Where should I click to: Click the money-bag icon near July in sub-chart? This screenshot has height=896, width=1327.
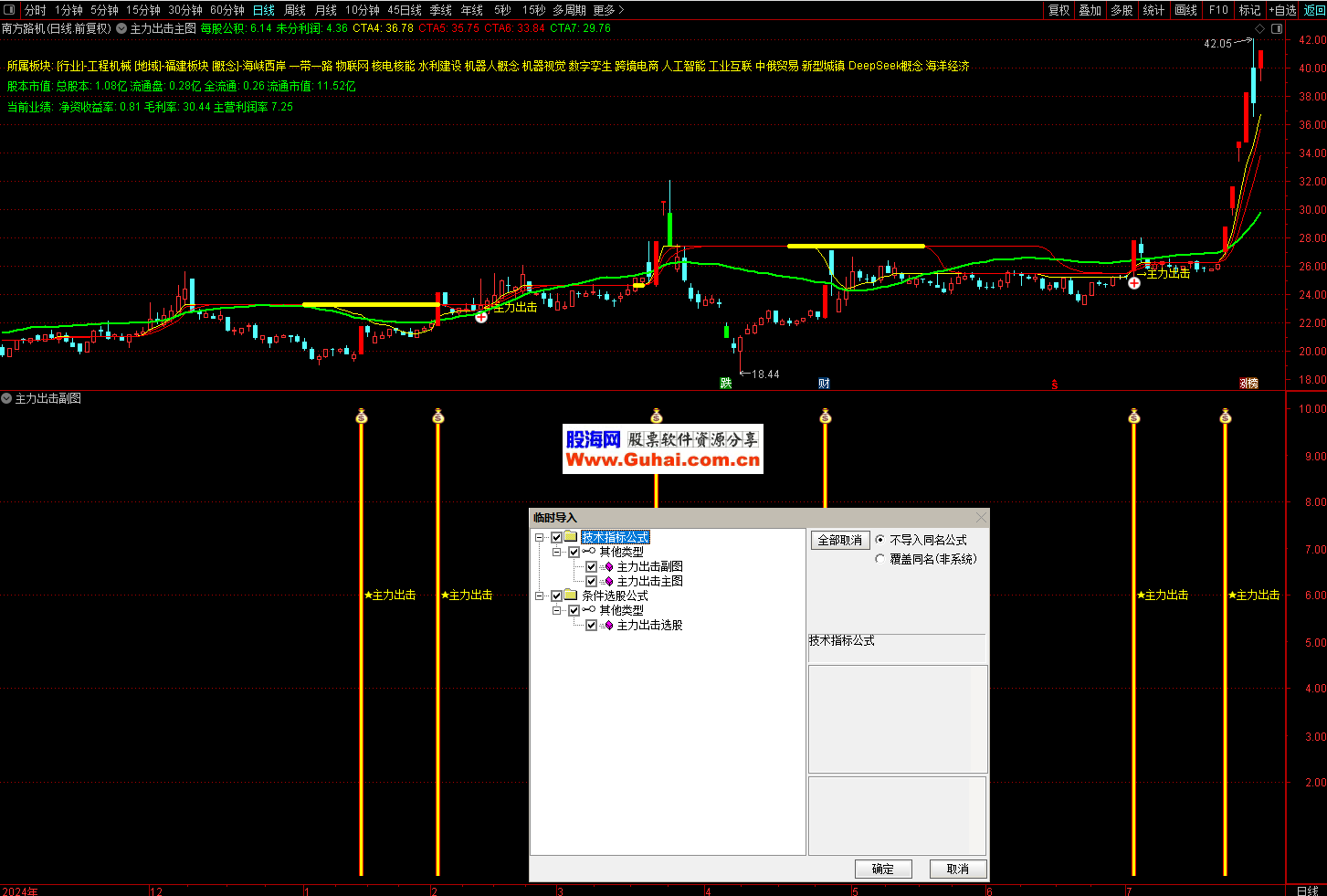tap(1134, 416)
